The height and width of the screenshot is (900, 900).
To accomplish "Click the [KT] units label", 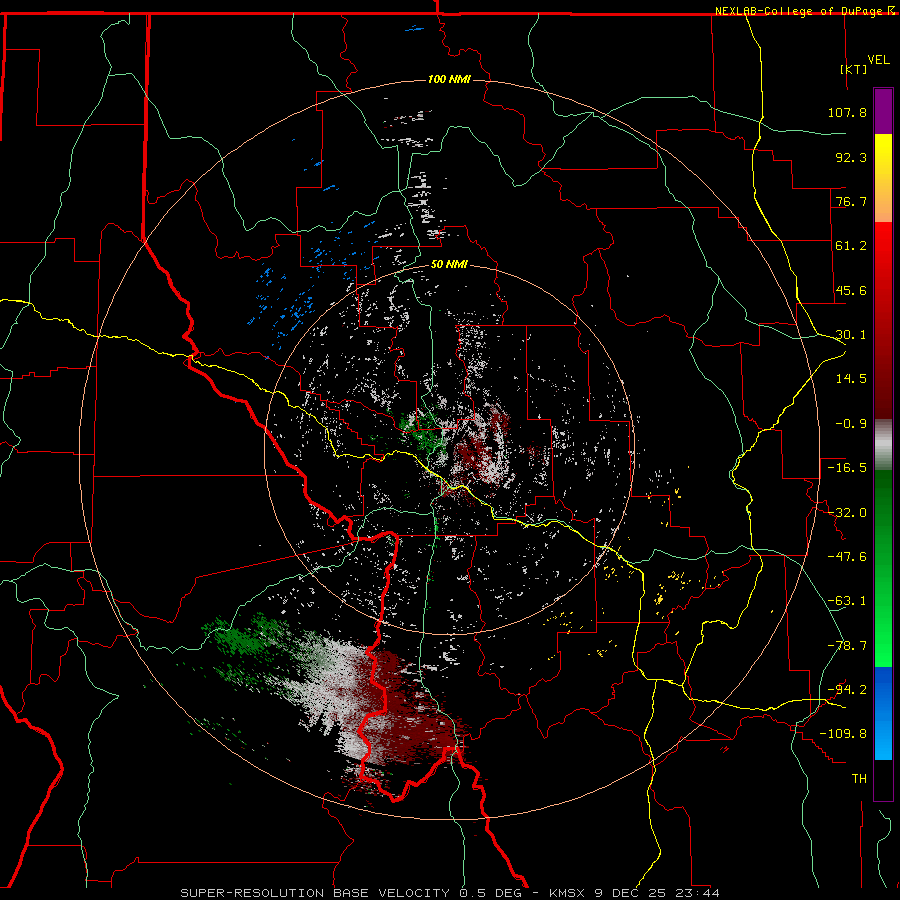I will 854,69.
